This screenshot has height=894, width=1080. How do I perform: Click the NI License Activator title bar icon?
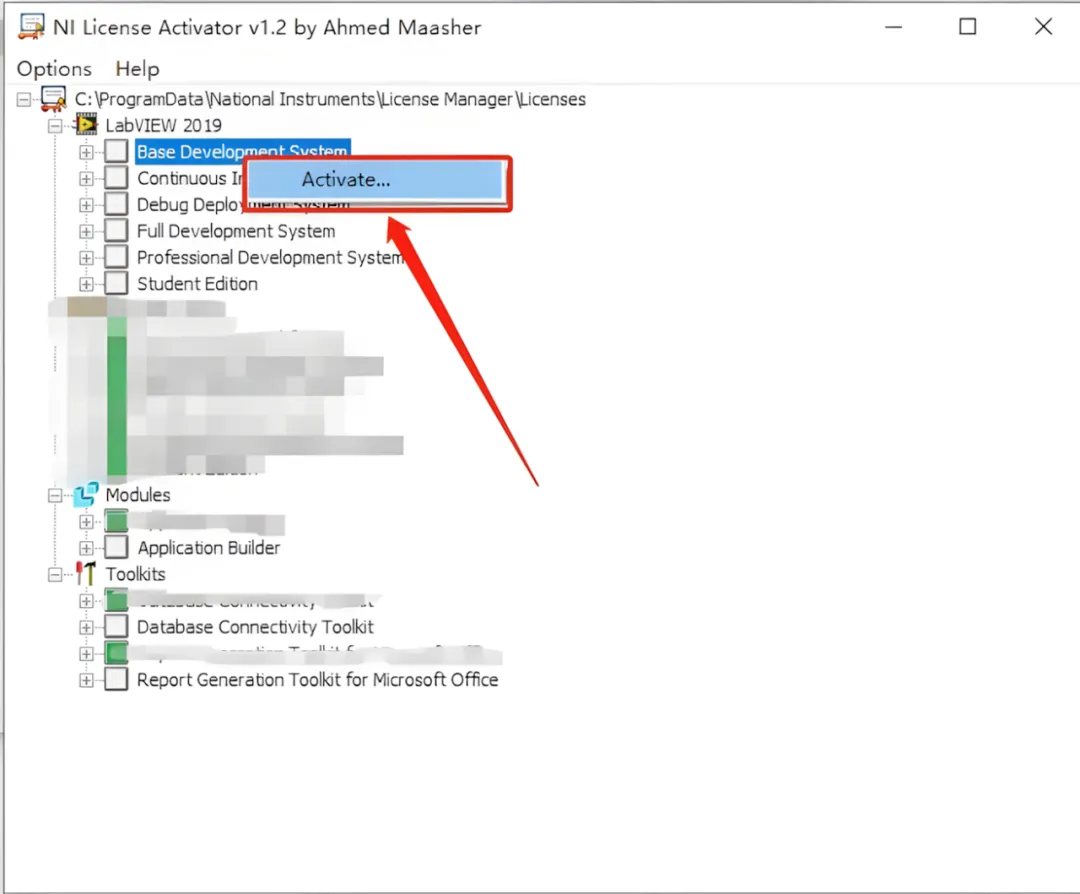click(x=31, y=27)
